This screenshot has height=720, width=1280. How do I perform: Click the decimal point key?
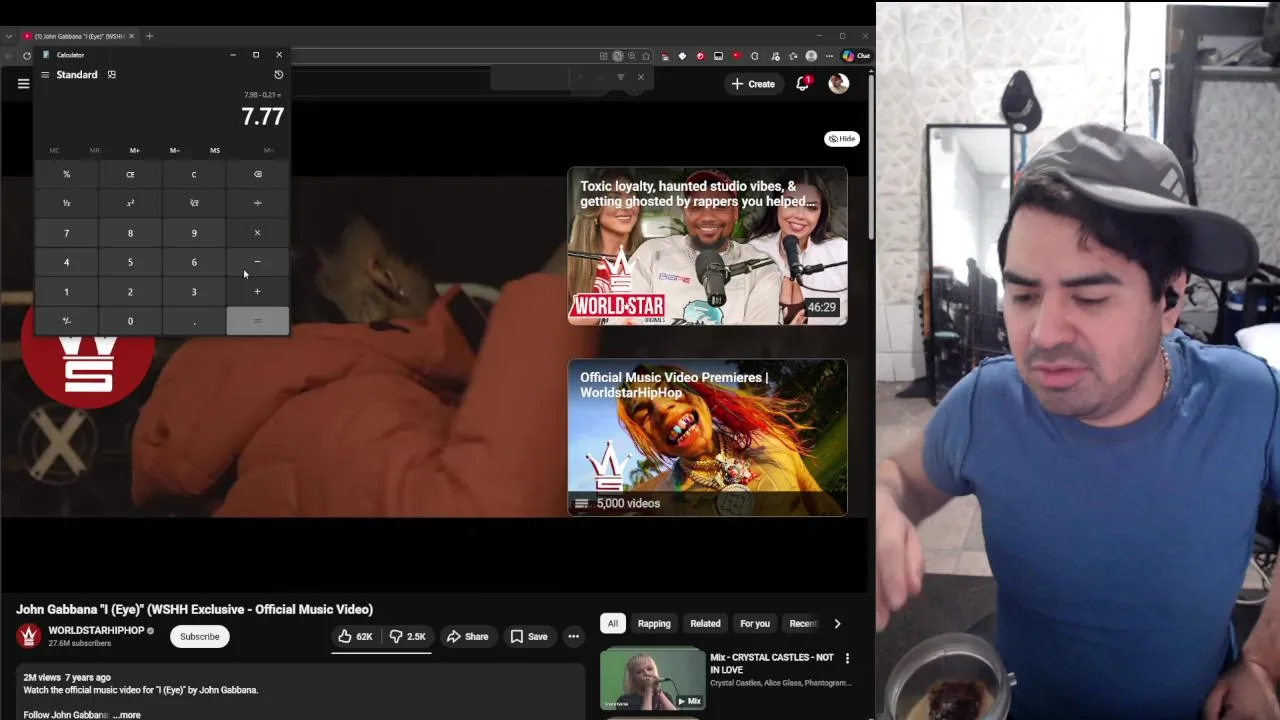click(194, 321)
